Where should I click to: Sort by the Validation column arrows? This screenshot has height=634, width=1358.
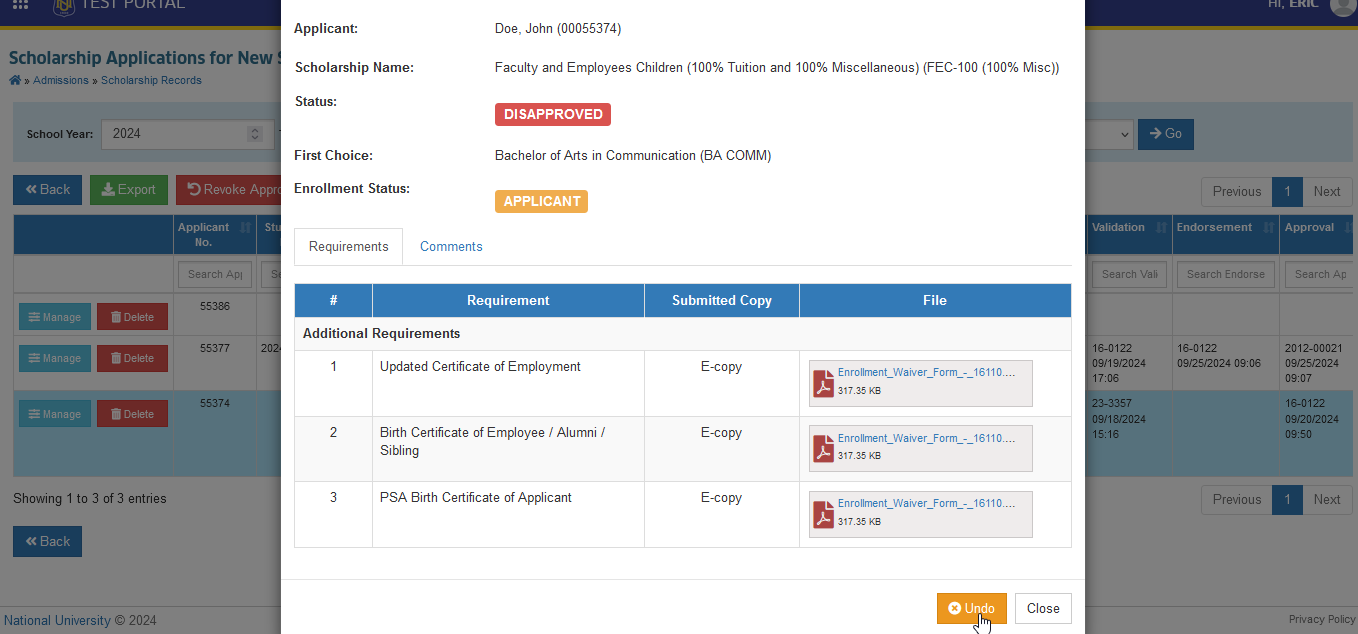(x=1161, y=228)
